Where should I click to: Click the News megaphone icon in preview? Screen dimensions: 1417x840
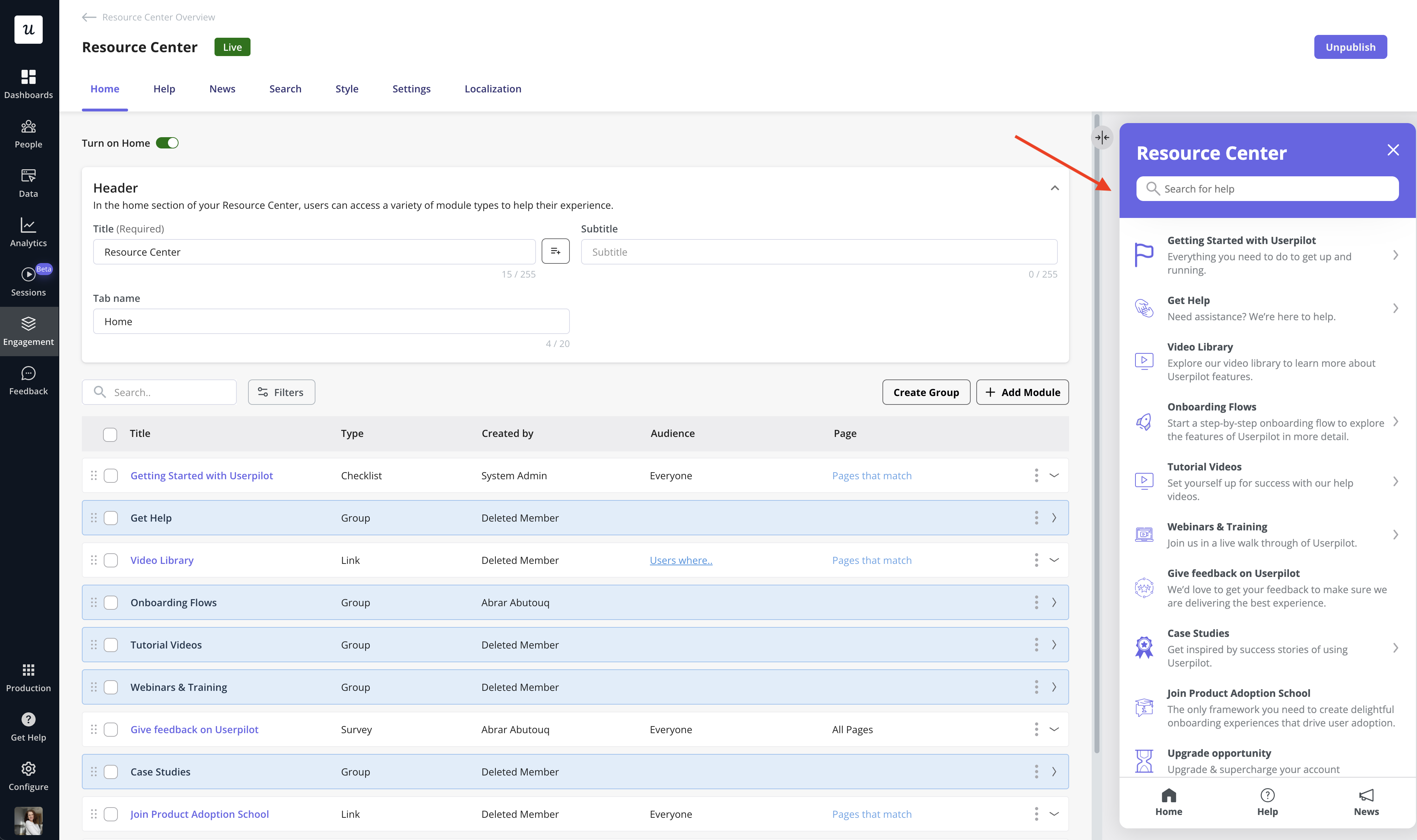coord(1366,795)
